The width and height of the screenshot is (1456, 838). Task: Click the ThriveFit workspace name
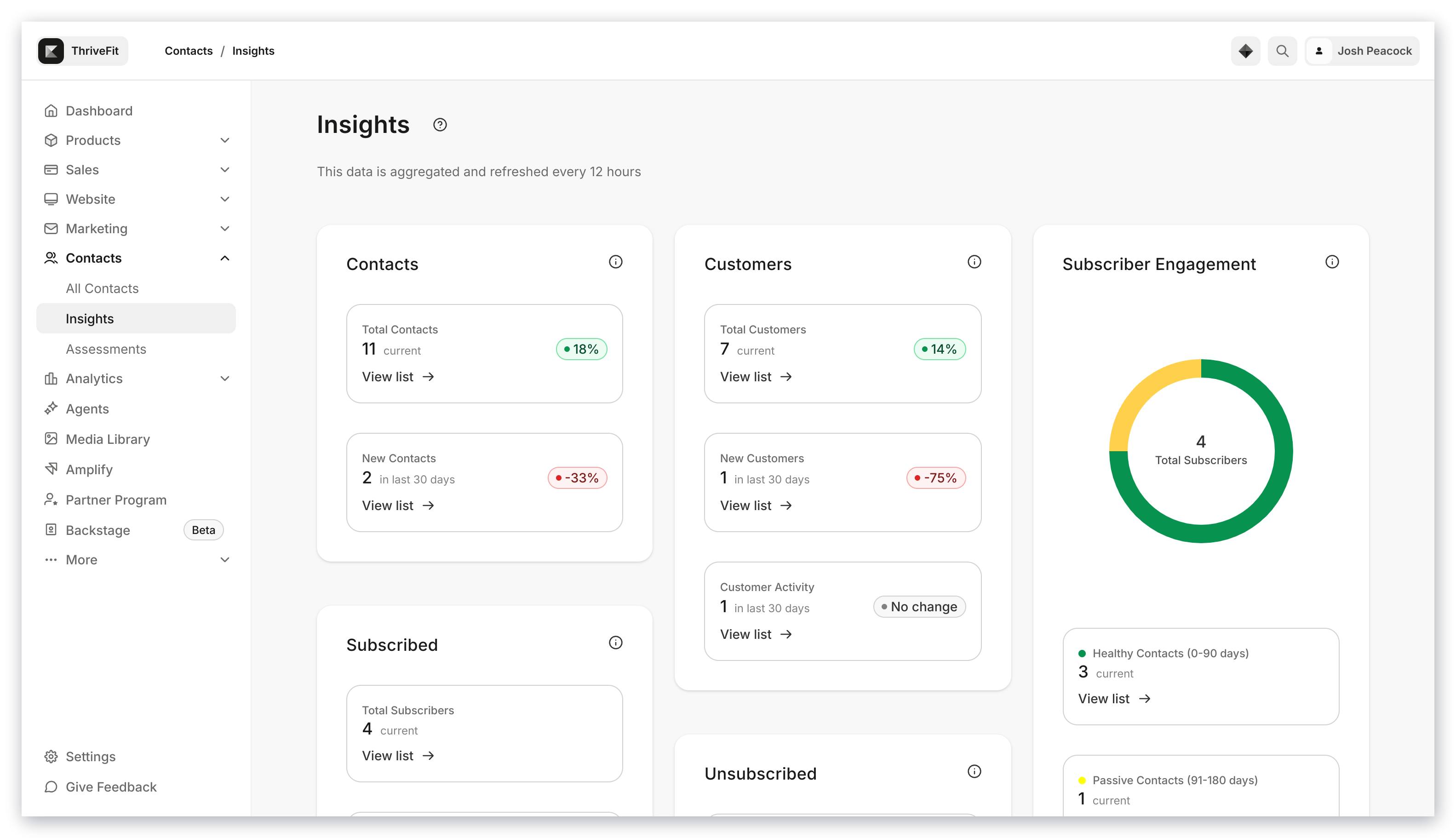pos(95,51)
